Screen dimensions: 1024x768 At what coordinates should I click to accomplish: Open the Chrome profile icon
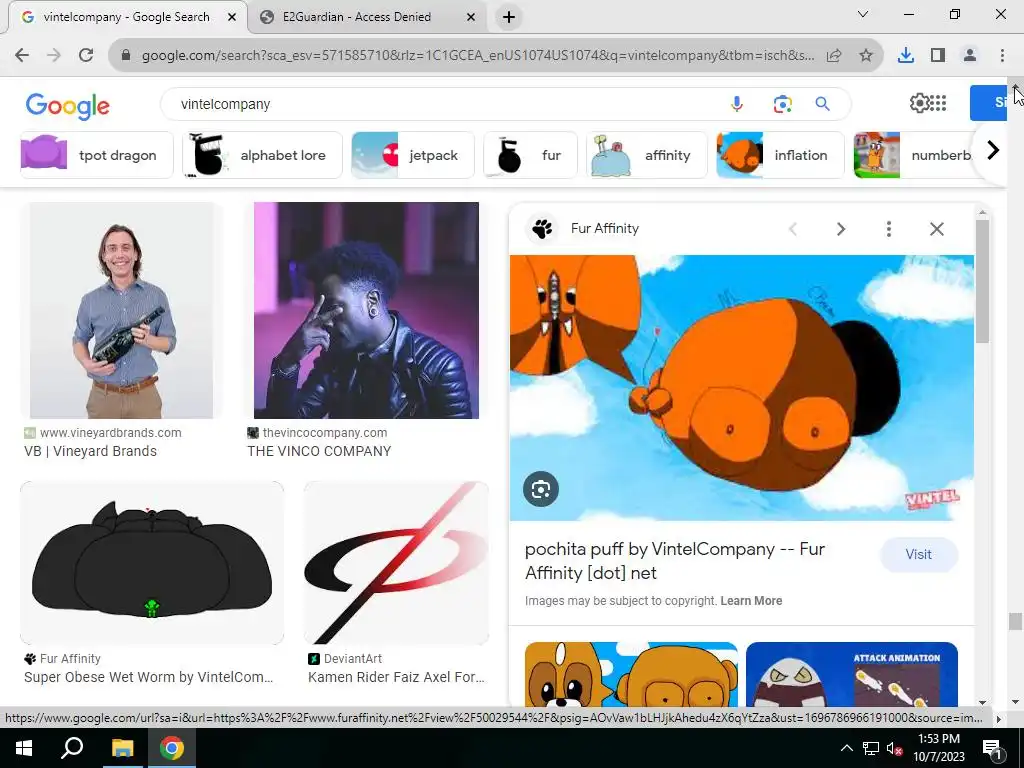tap(970, 56)
